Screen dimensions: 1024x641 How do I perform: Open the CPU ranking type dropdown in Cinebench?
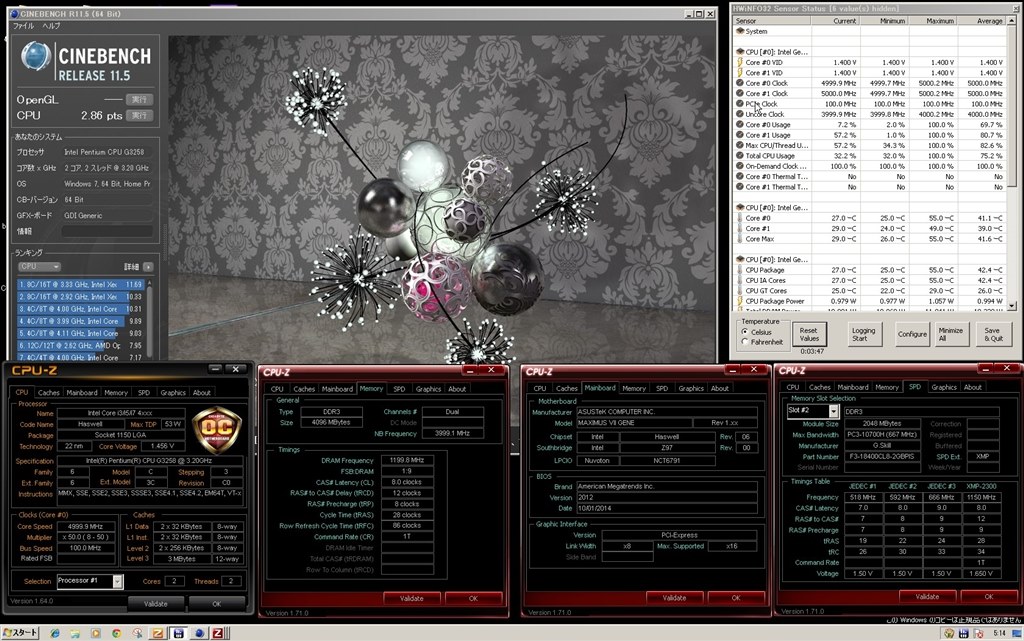pos(39,266)
